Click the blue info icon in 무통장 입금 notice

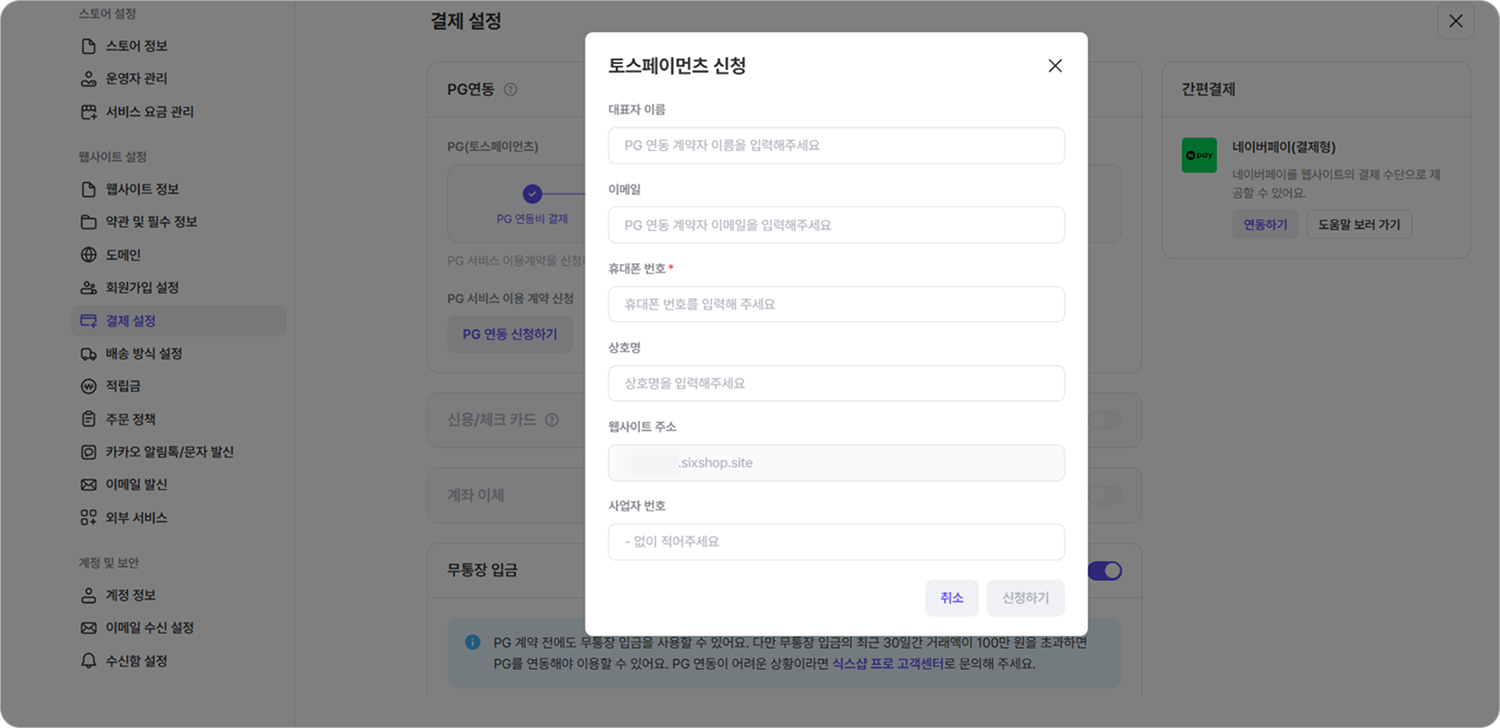click(472, 642)
